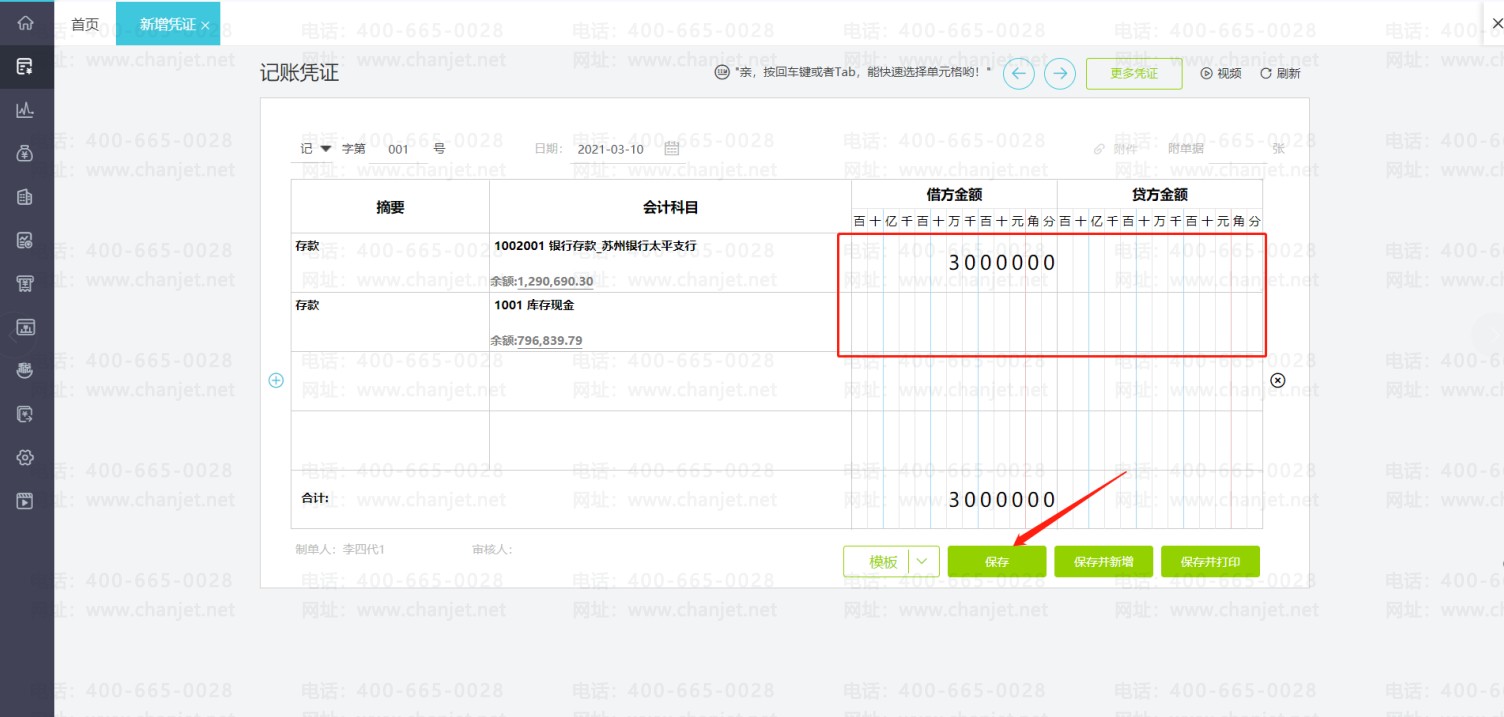Select the first row 存款 summary cell
This screenshot has width=1504, height=717.
[390, 263]
